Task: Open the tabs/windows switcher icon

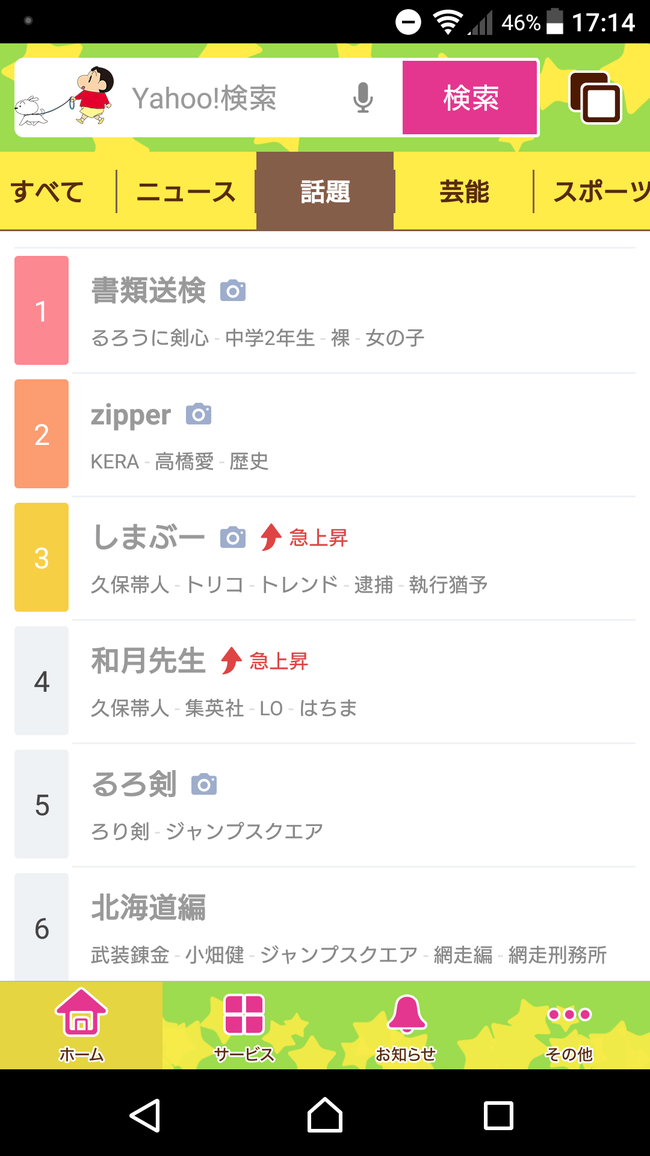Action: pyautogui.click(x=595, y=99)
